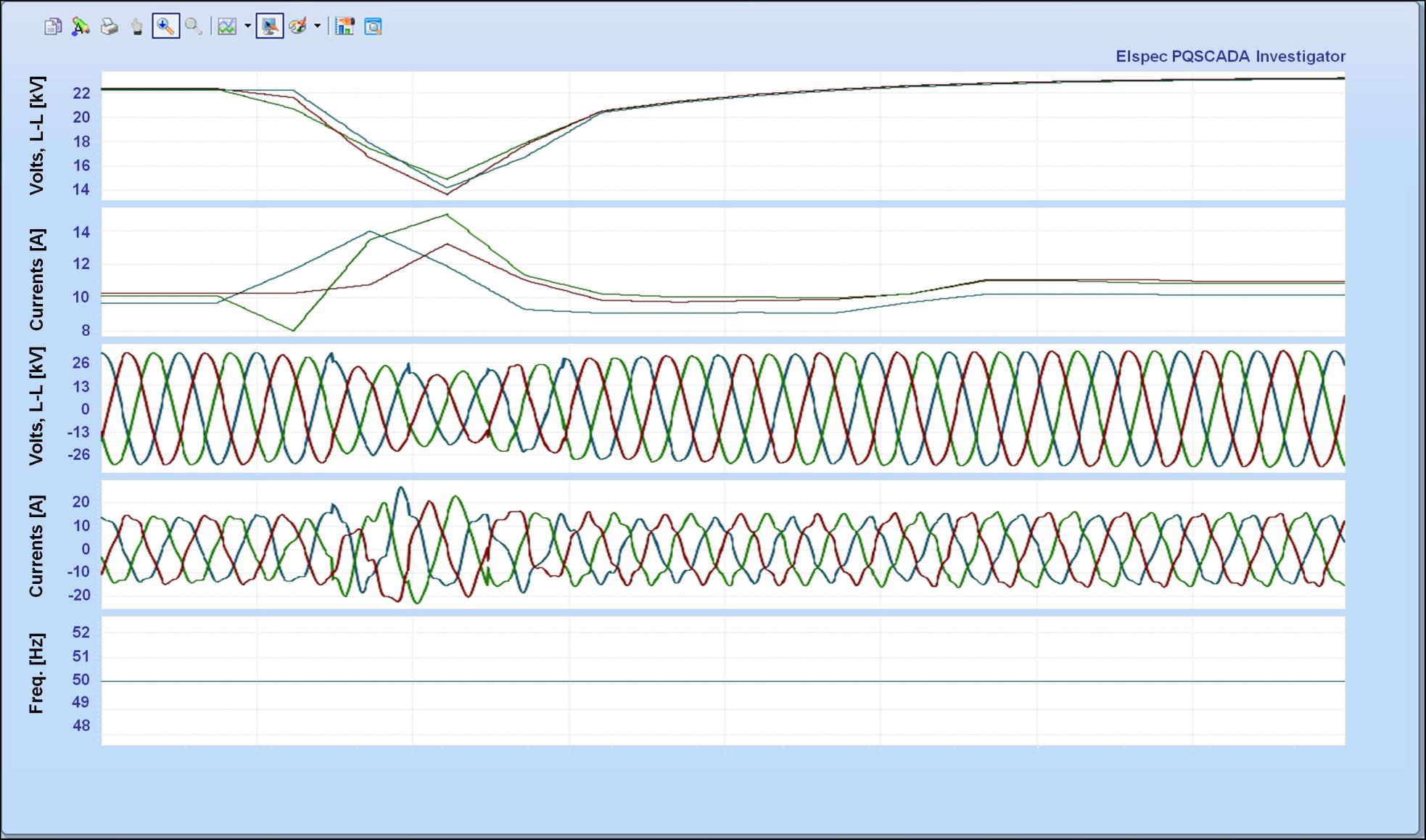This screenshot has height=840, width=1426.
Task: Click the 50 tick on frequency axis
Action: tap(81, 680)
